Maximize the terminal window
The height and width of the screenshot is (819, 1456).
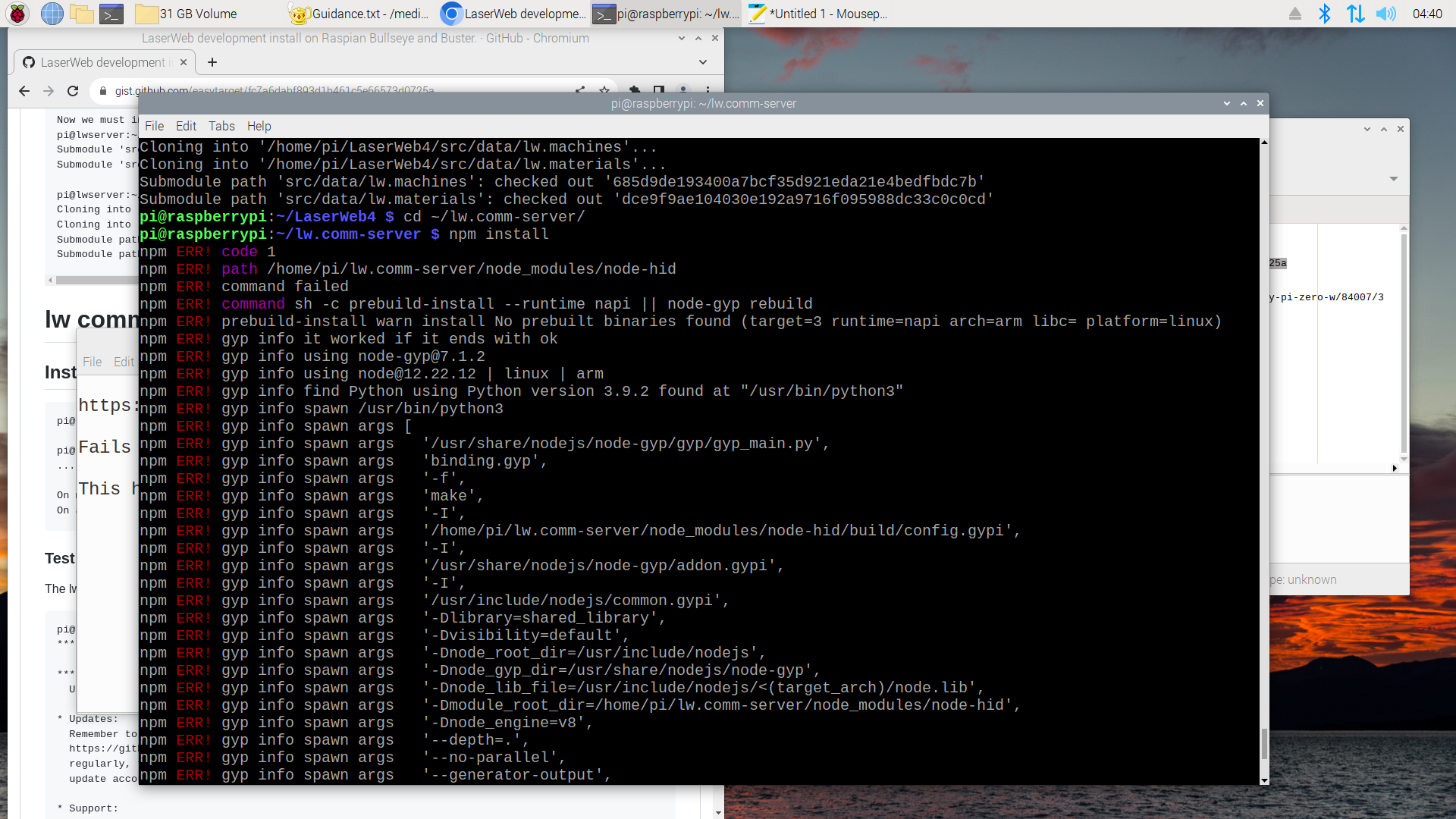coord(1244,103)
